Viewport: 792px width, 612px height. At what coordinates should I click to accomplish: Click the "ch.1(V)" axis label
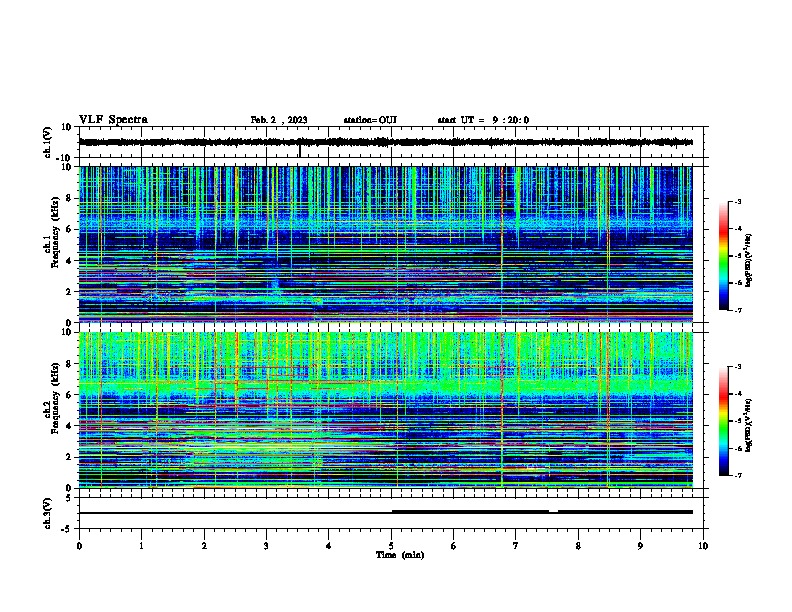coord(47,142)
